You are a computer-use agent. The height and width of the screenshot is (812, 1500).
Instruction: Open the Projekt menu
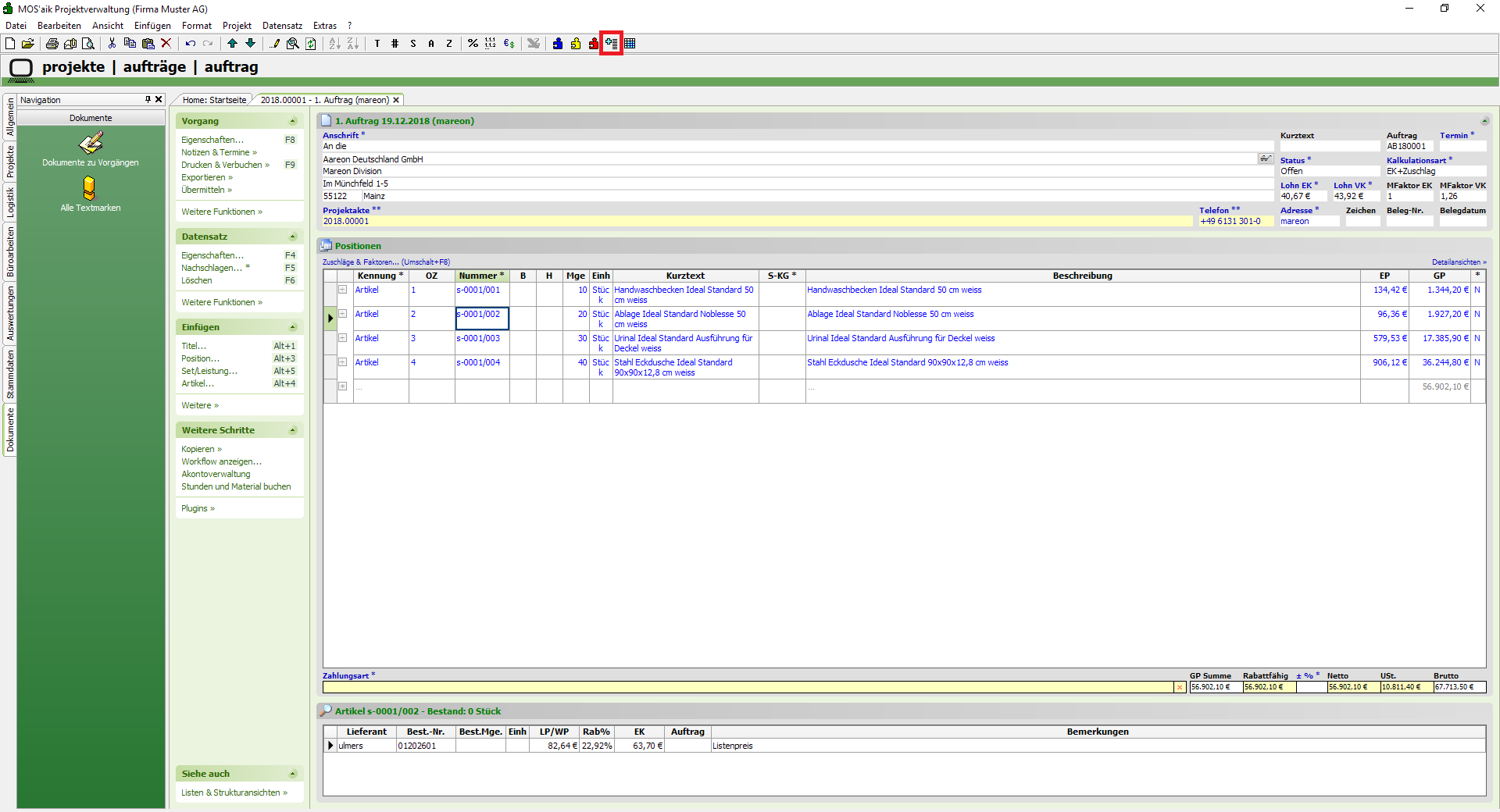[237, 26]
